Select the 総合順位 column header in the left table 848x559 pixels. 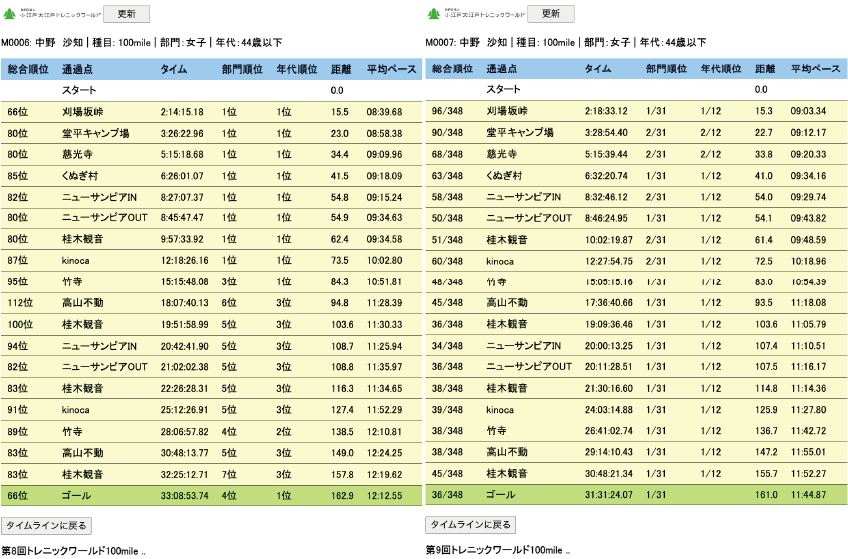tap(27, 69)
